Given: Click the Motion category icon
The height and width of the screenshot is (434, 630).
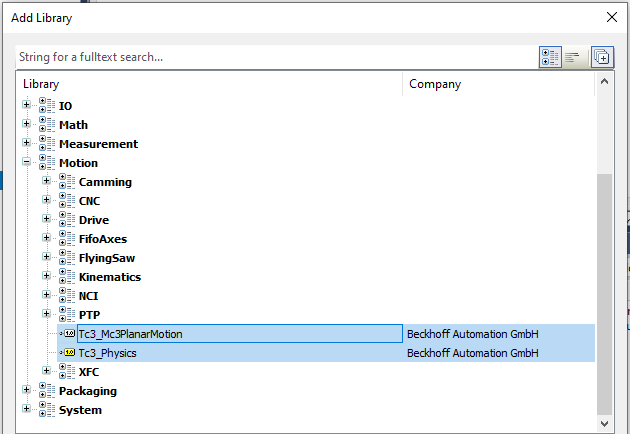Looking at the screenshot, I should (47, 163).
